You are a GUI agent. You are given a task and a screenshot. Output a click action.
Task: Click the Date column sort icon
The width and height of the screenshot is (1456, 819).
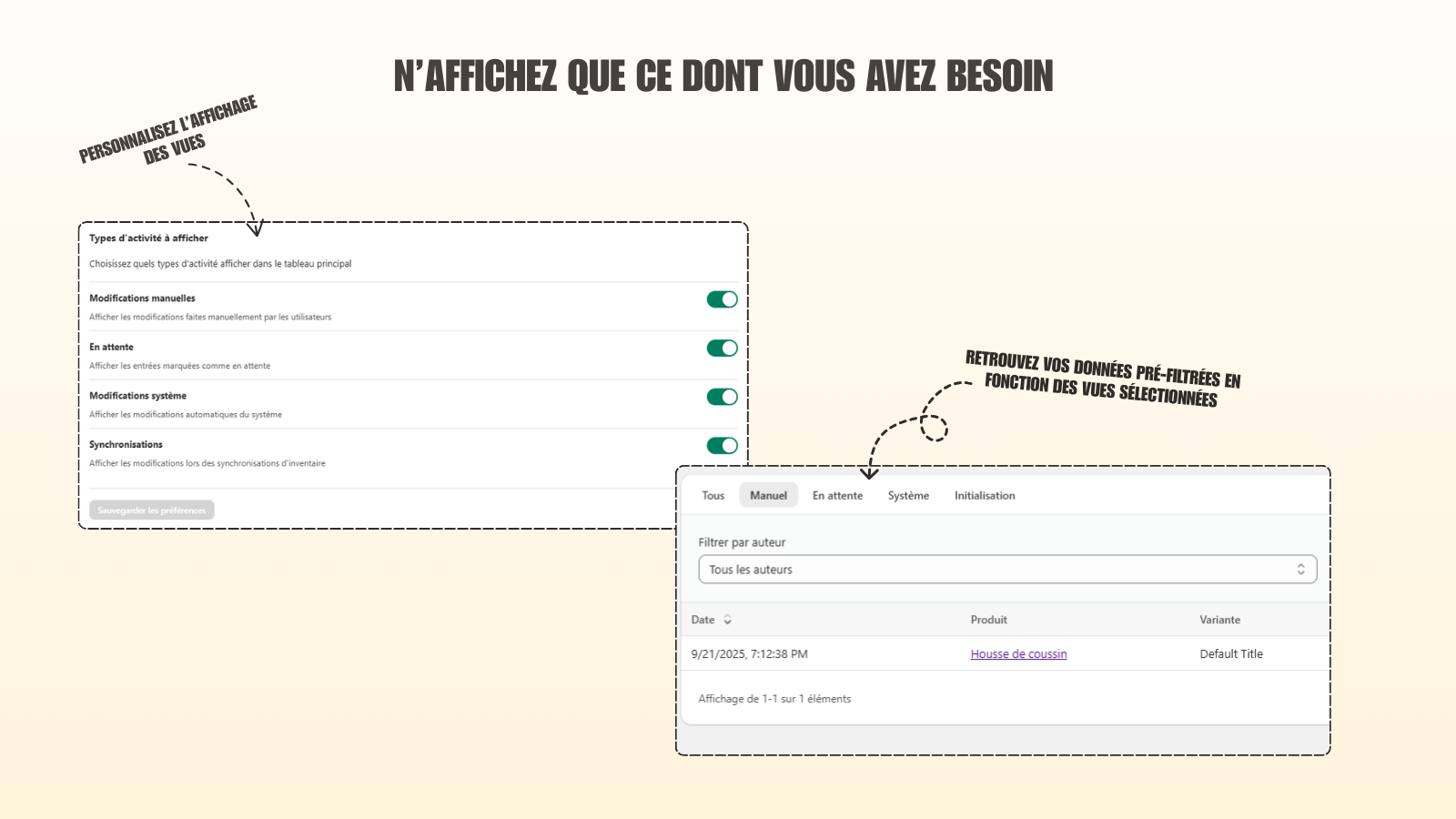[727, 620]
